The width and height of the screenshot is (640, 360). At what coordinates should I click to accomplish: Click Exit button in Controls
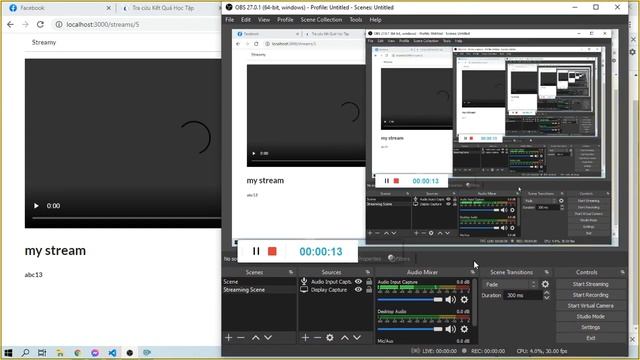(x=590, y=338)
